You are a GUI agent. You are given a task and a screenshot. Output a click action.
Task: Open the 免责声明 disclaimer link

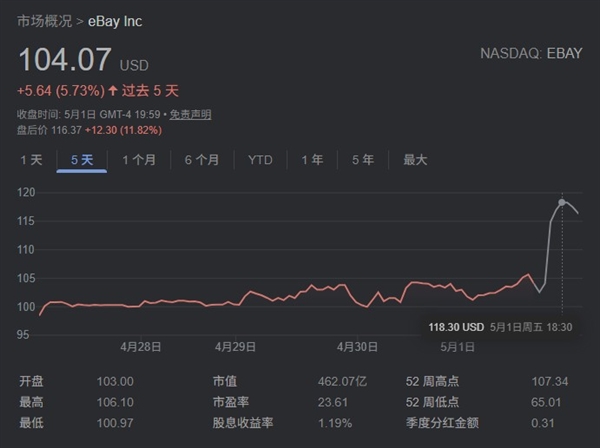pyautogui.click(x=190, y=114)
